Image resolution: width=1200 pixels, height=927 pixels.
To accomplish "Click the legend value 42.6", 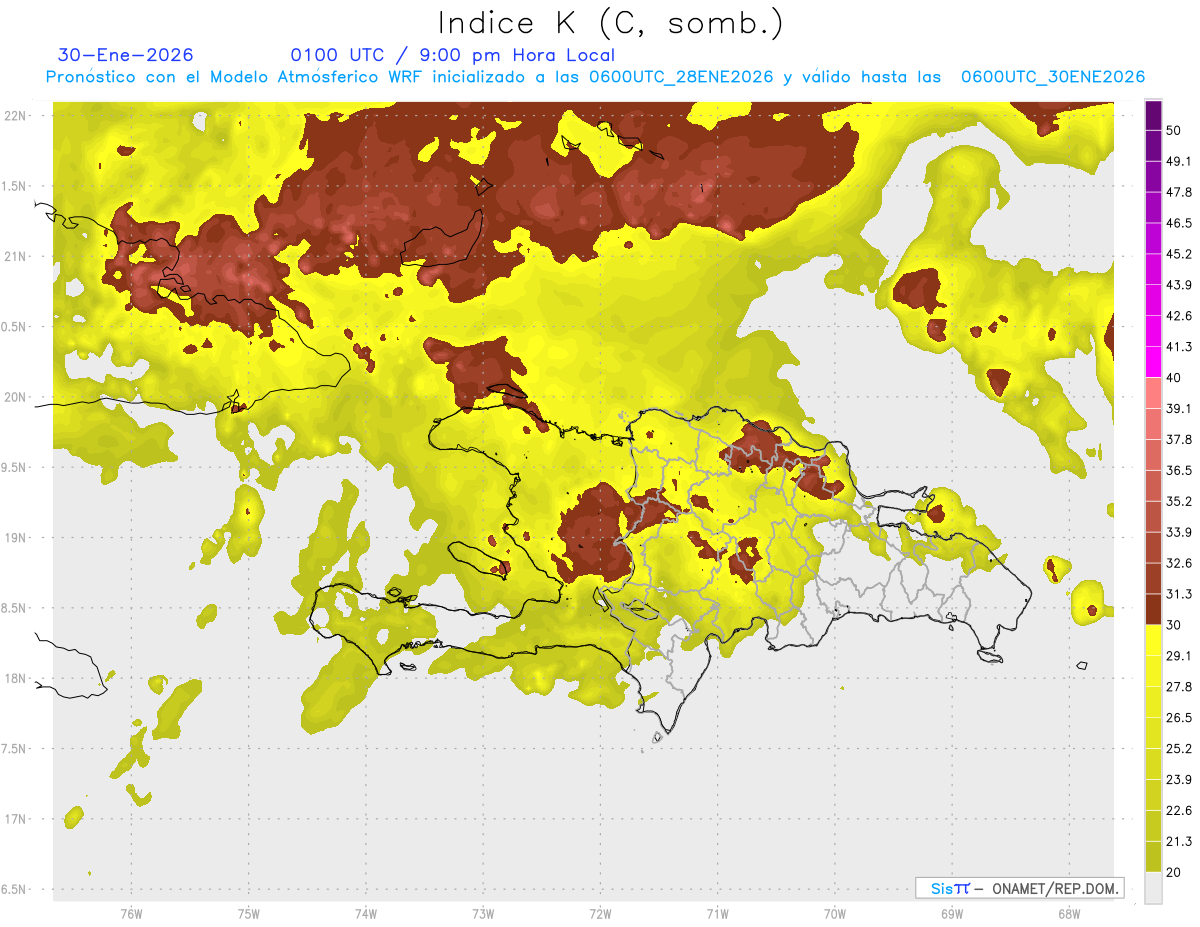I will pyautogui.click(x=1179, y=316).
